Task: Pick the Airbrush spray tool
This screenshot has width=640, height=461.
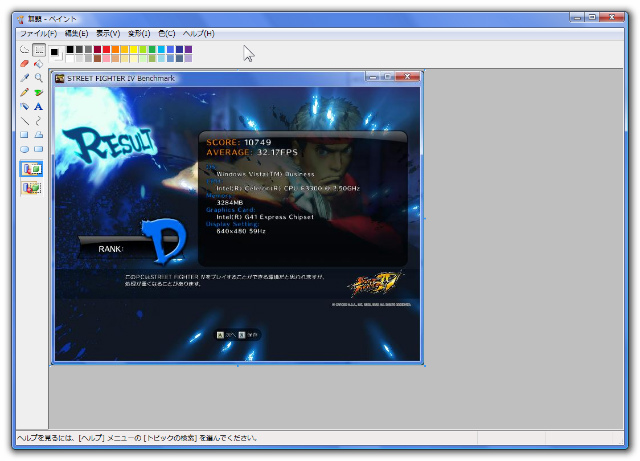Action: 24,107
